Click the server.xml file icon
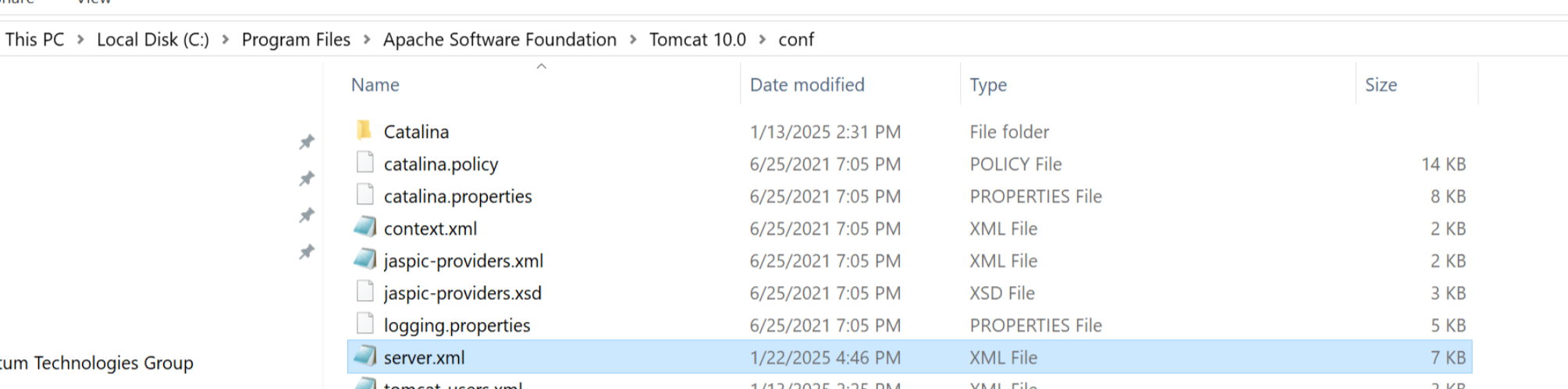Screen dimensions: 1568x389 364,356
